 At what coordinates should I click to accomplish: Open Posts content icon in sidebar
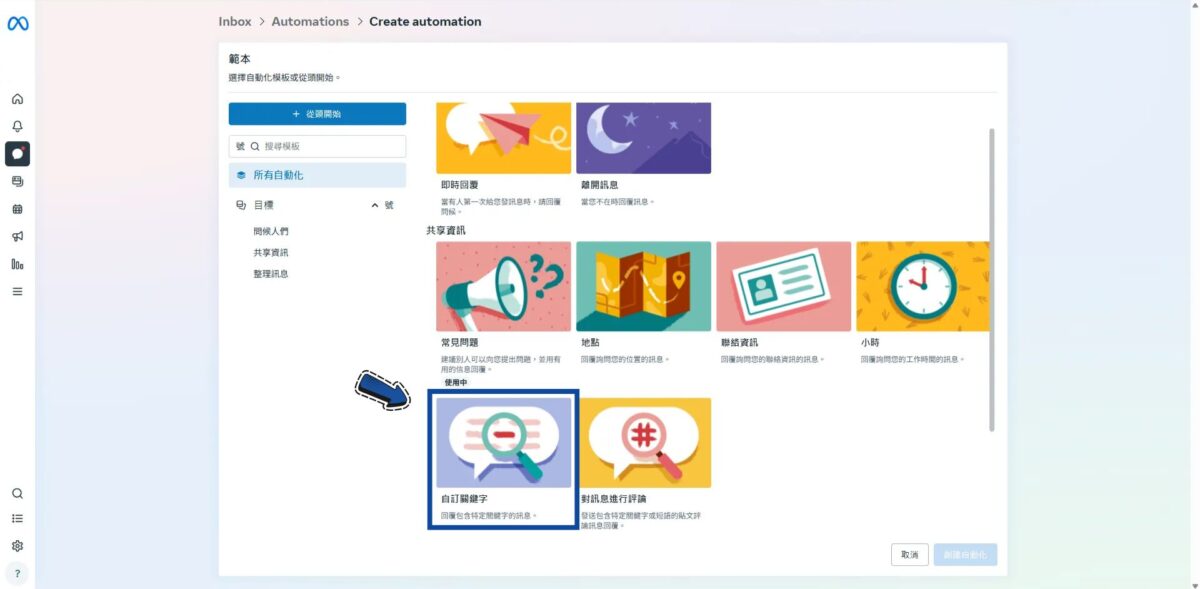click(x=17, y=181)
